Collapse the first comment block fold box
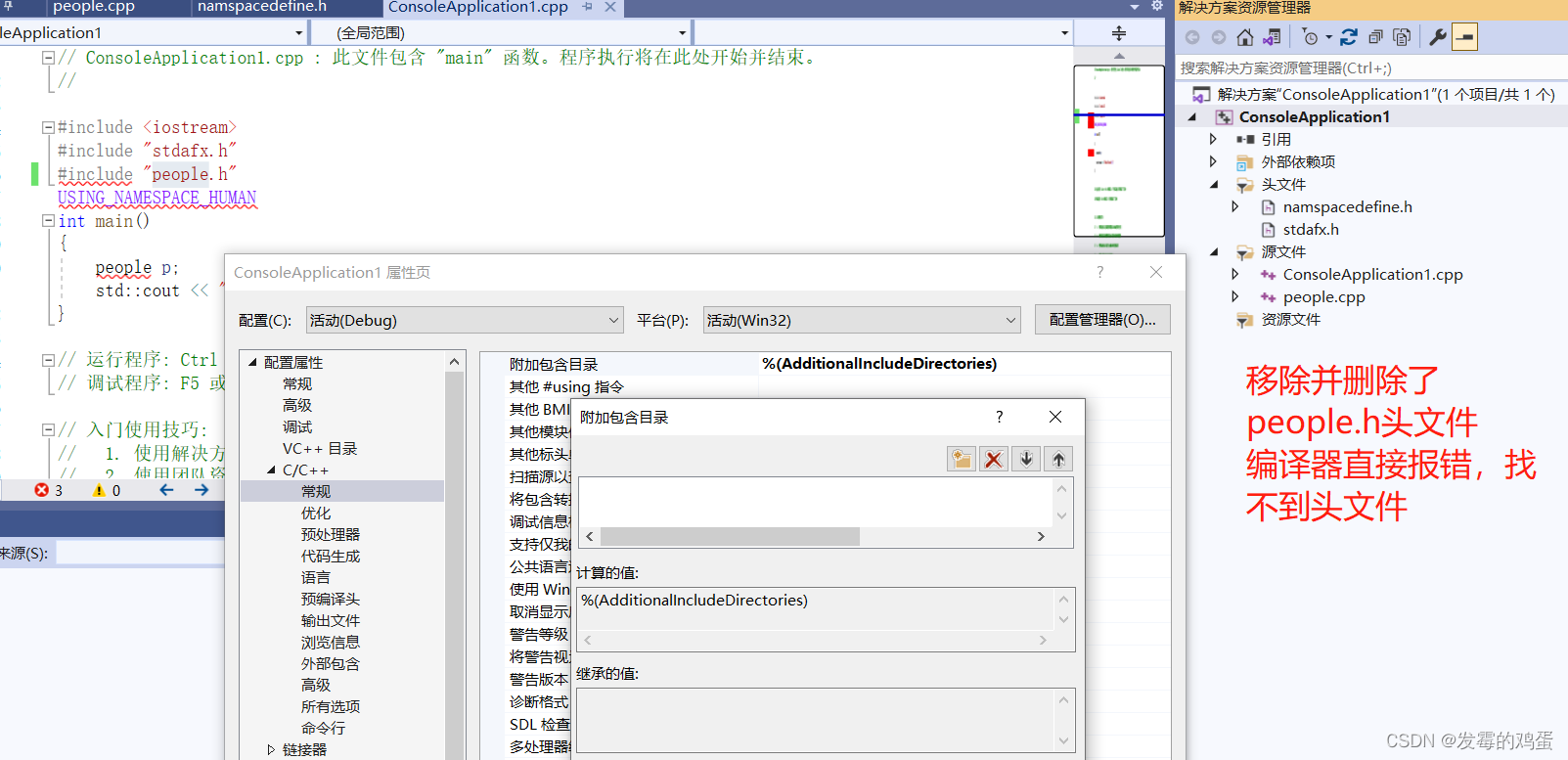Viewport: 1568px width, 760px height. click(48, 58)
